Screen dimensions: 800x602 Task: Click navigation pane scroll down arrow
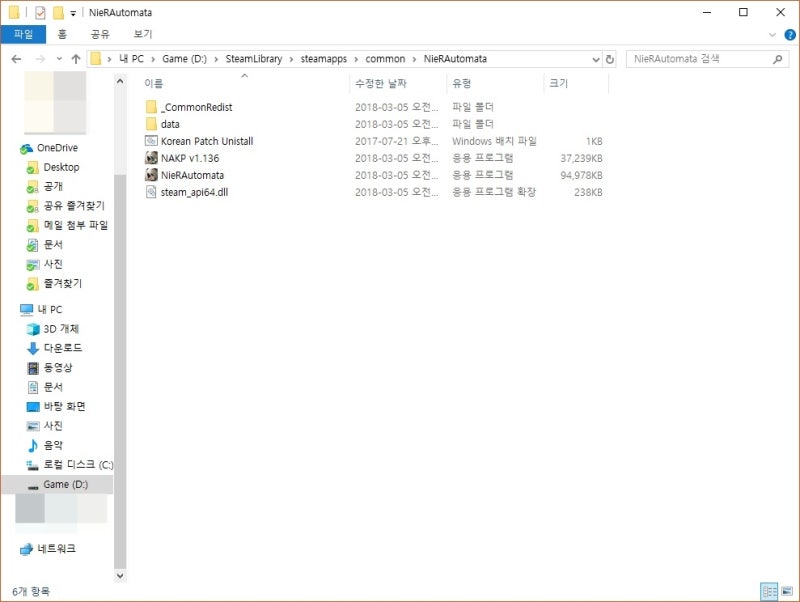pos(120,576)
